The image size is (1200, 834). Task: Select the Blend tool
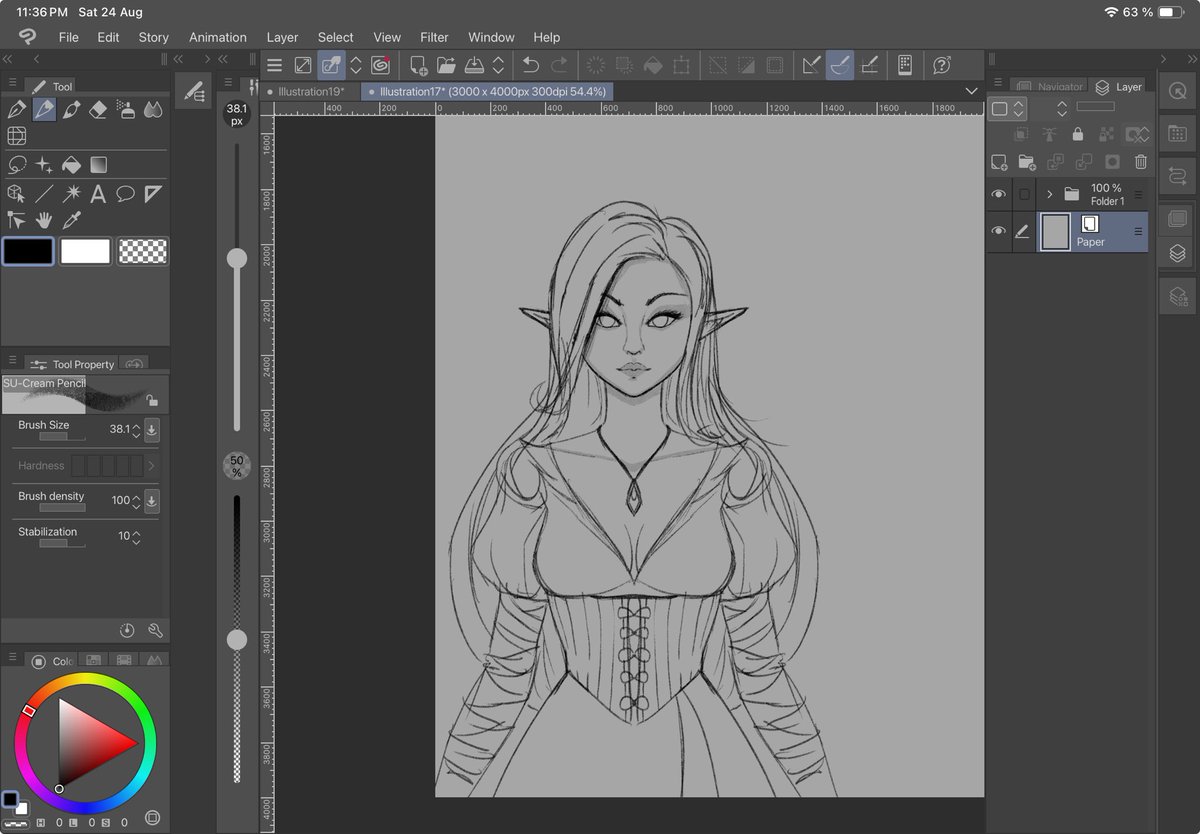click(x=153, y=109)
